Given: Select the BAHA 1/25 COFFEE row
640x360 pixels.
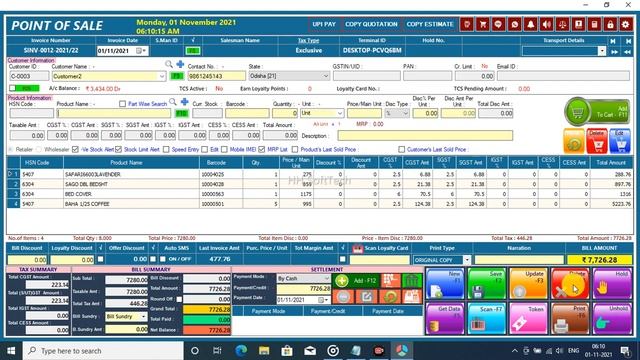Looking at the screenshot, I should (320, 204).
